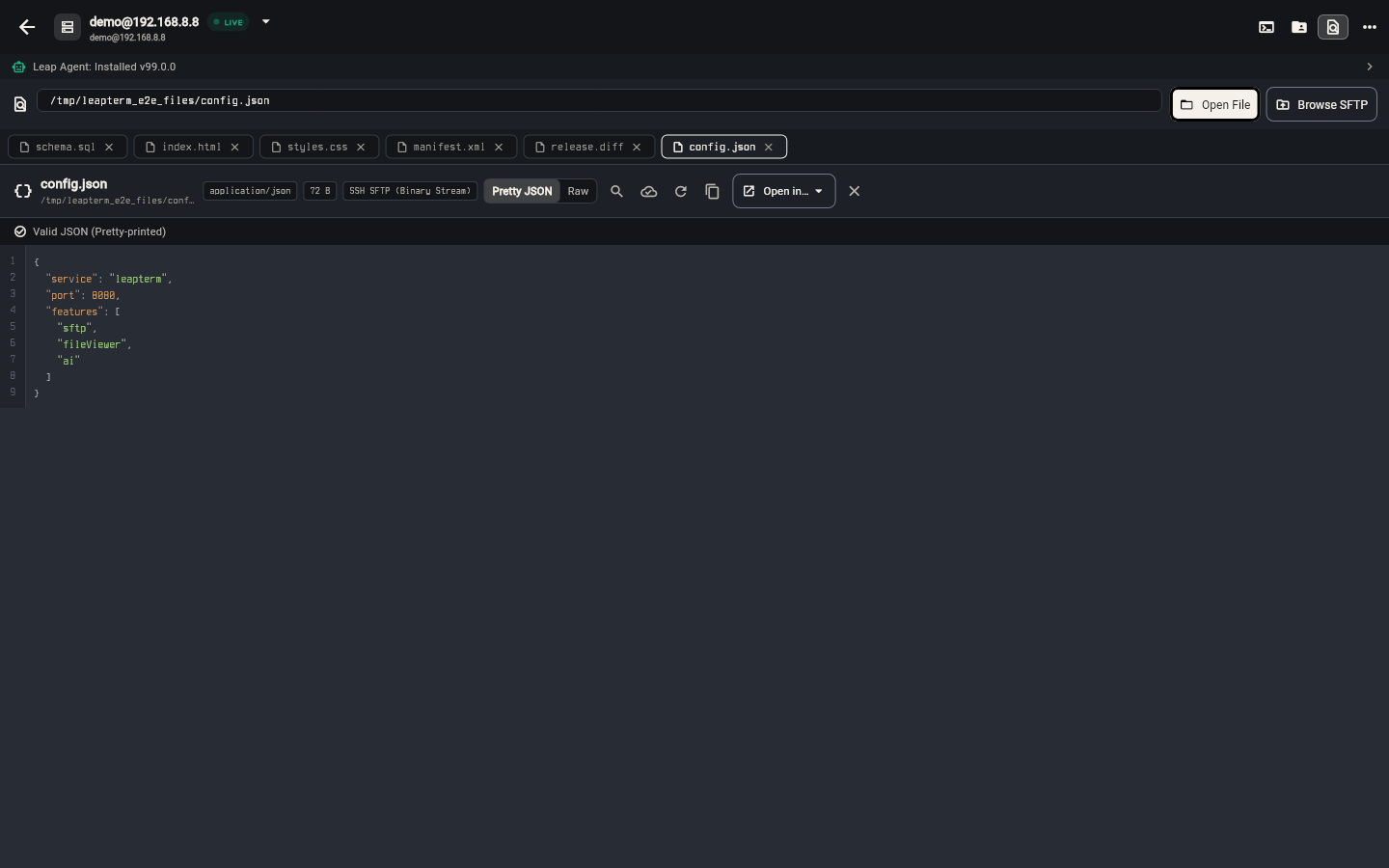
Task: Reload the file with refresh icon
Action: (681, 191)
